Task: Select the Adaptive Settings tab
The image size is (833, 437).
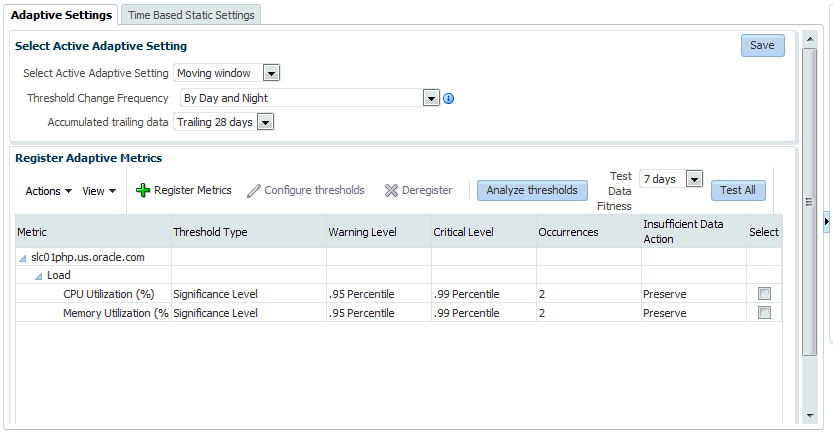Action: tap(61, 15)
